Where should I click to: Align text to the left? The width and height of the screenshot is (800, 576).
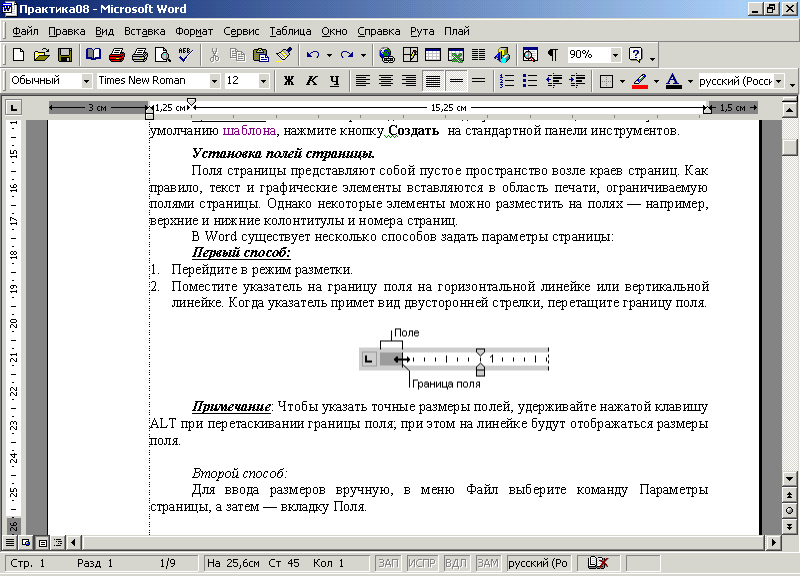[363, 81]
